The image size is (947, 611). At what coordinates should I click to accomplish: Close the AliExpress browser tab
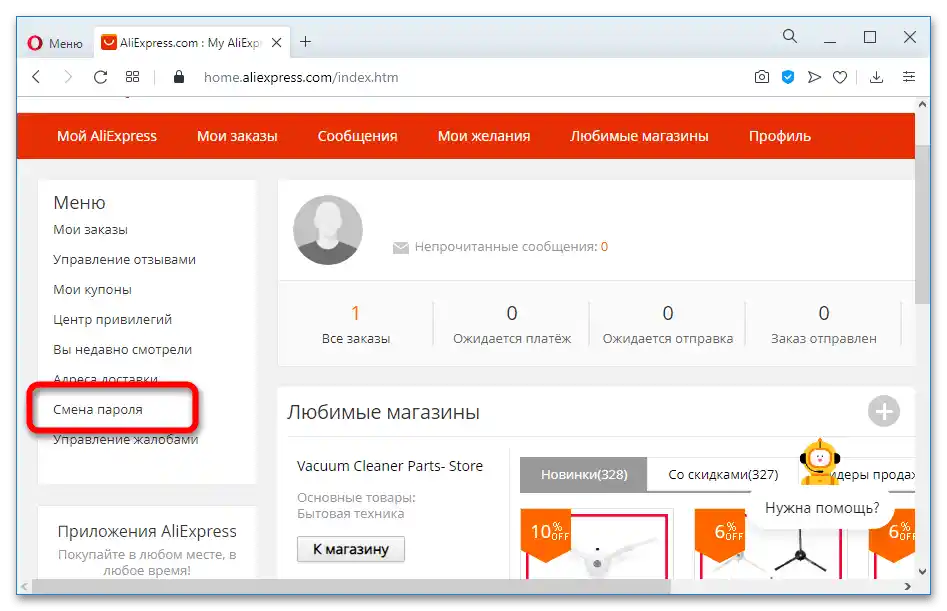[x=276, y=43]
